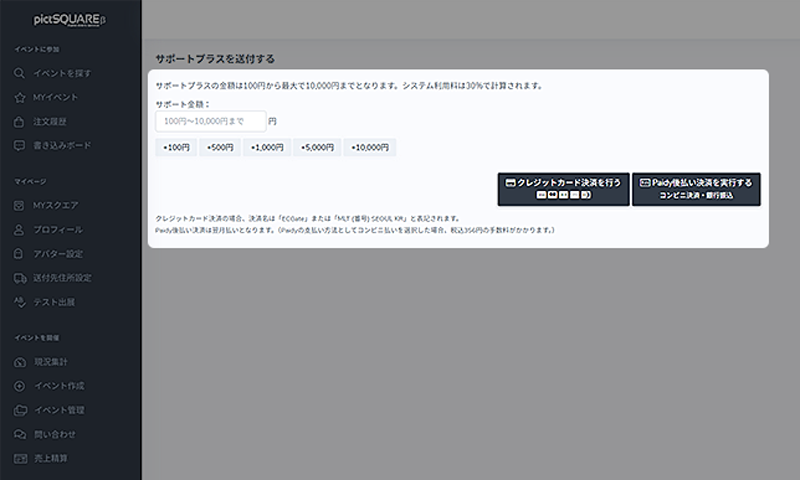Screen dimensions: 800x480
Task: Open 注文履歴 via its bag icon
Action: tap(20, 122)
